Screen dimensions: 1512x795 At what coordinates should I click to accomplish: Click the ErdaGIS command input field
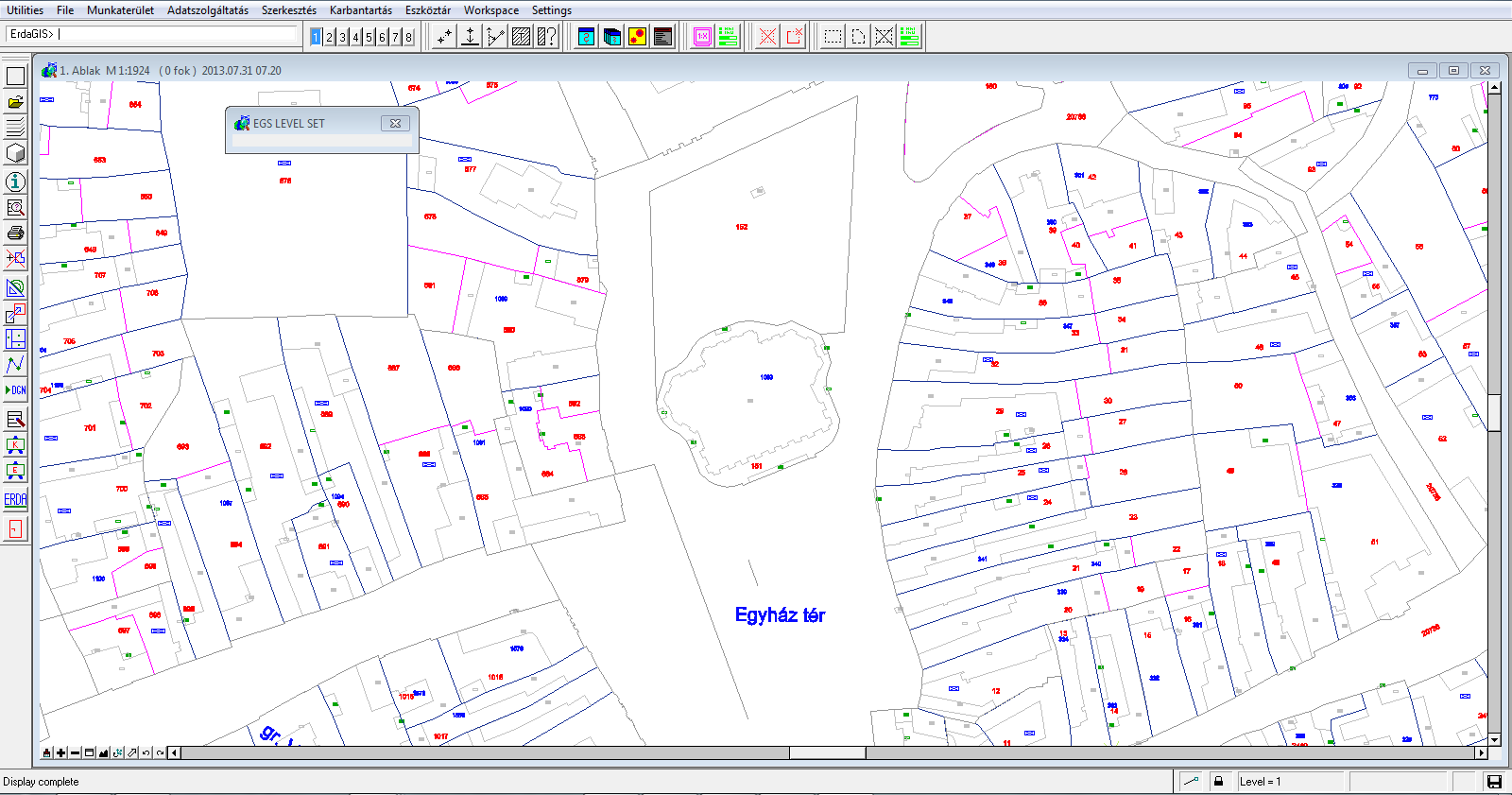(x=152, y=34)
